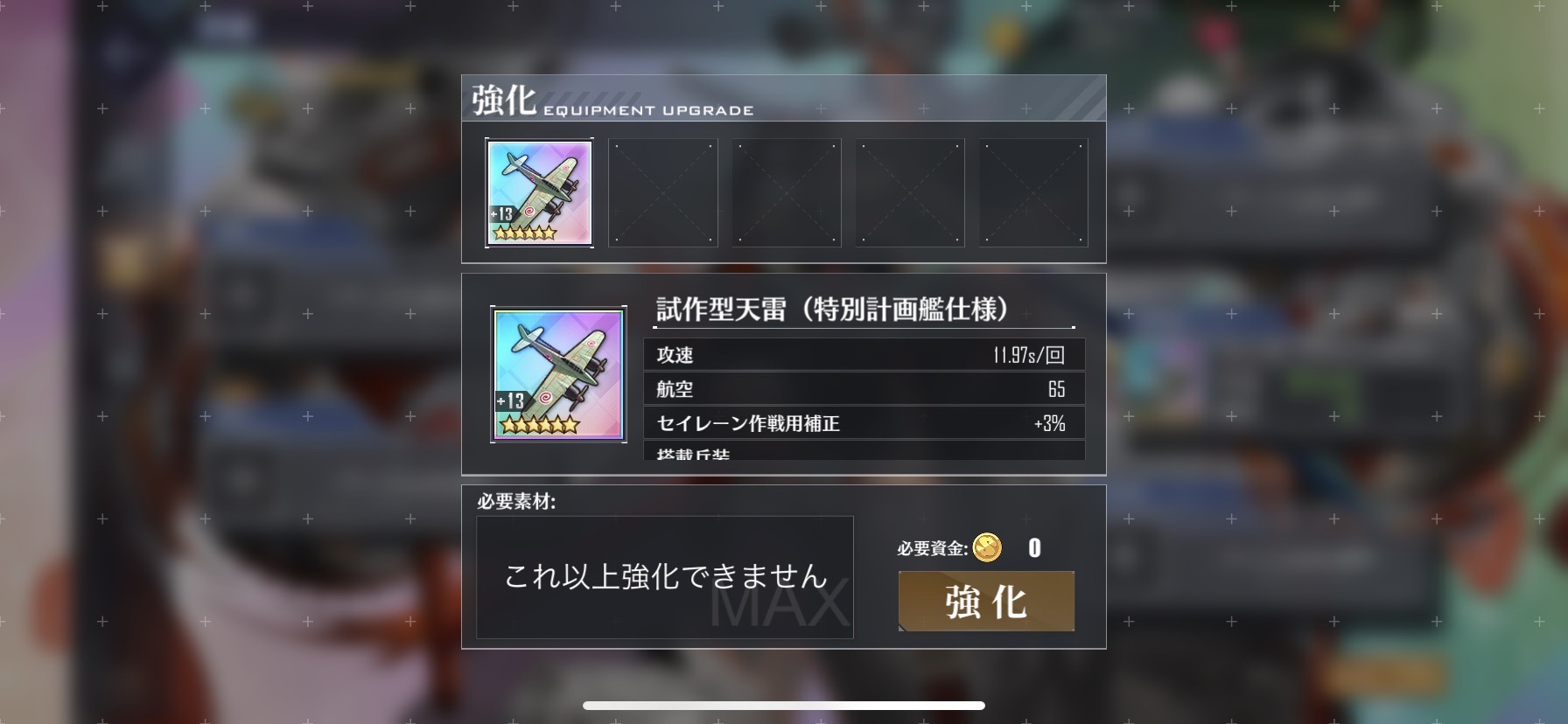Tap the gold coin icon
Screen dimensions: 1568x724
click(x=987, y=548)
